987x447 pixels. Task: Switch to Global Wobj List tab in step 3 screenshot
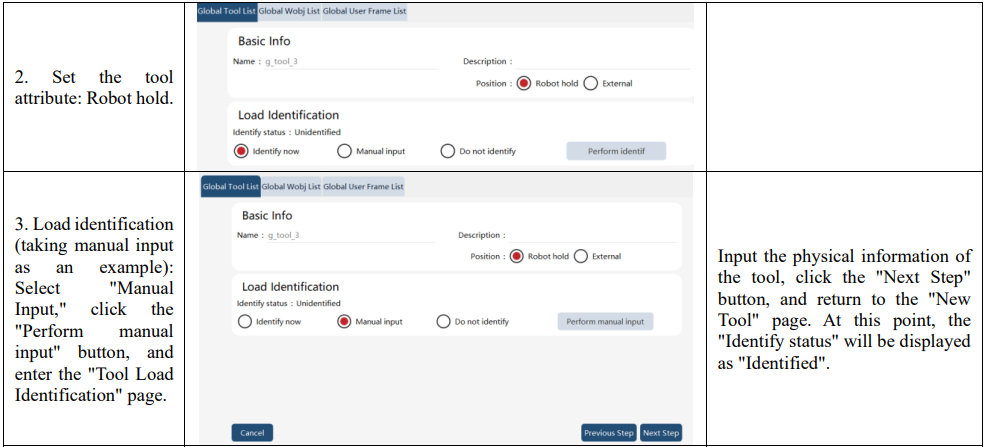[291, 186]
